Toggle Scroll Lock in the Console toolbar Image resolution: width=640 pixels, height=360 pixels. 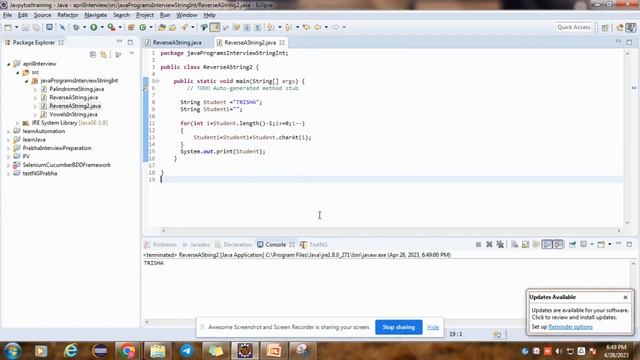[525, 244]
